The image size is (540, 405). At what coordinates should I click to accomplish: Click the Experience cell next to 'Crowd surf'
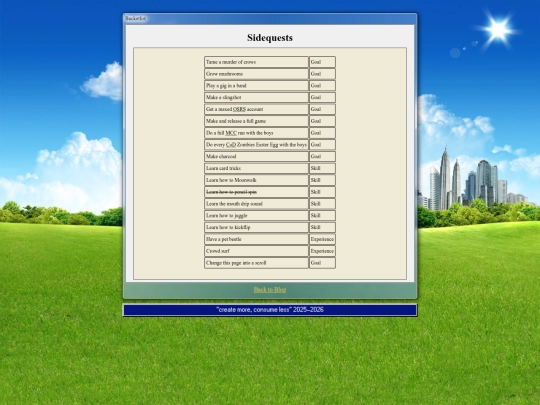pyautogui.click(x=322, y=251)
